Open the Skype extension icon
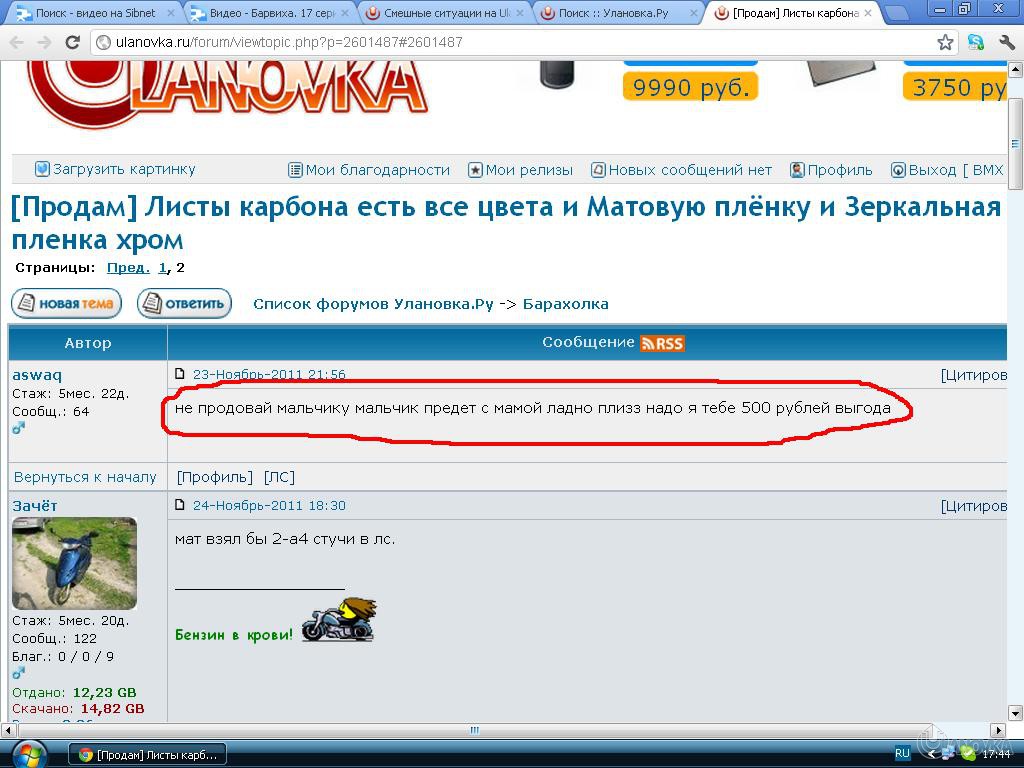Screen dimensions: 1024x768 [x=976, y=42]
